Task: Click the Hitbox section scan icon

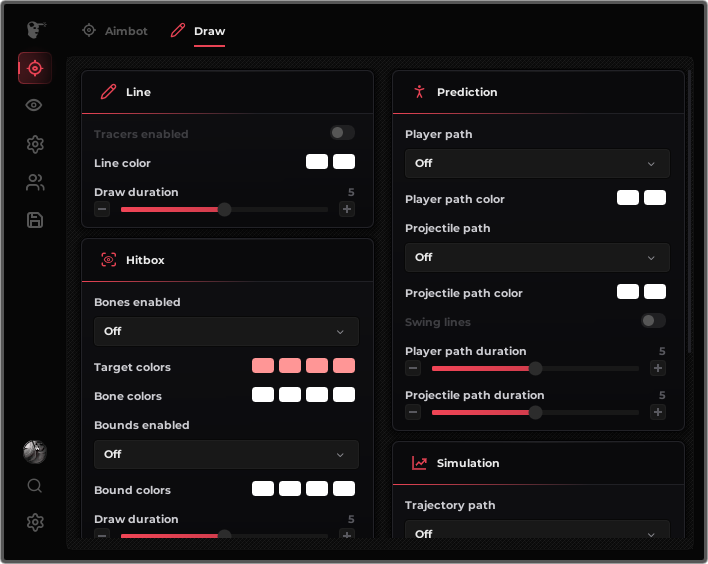Action: click(x=108, y=260)
